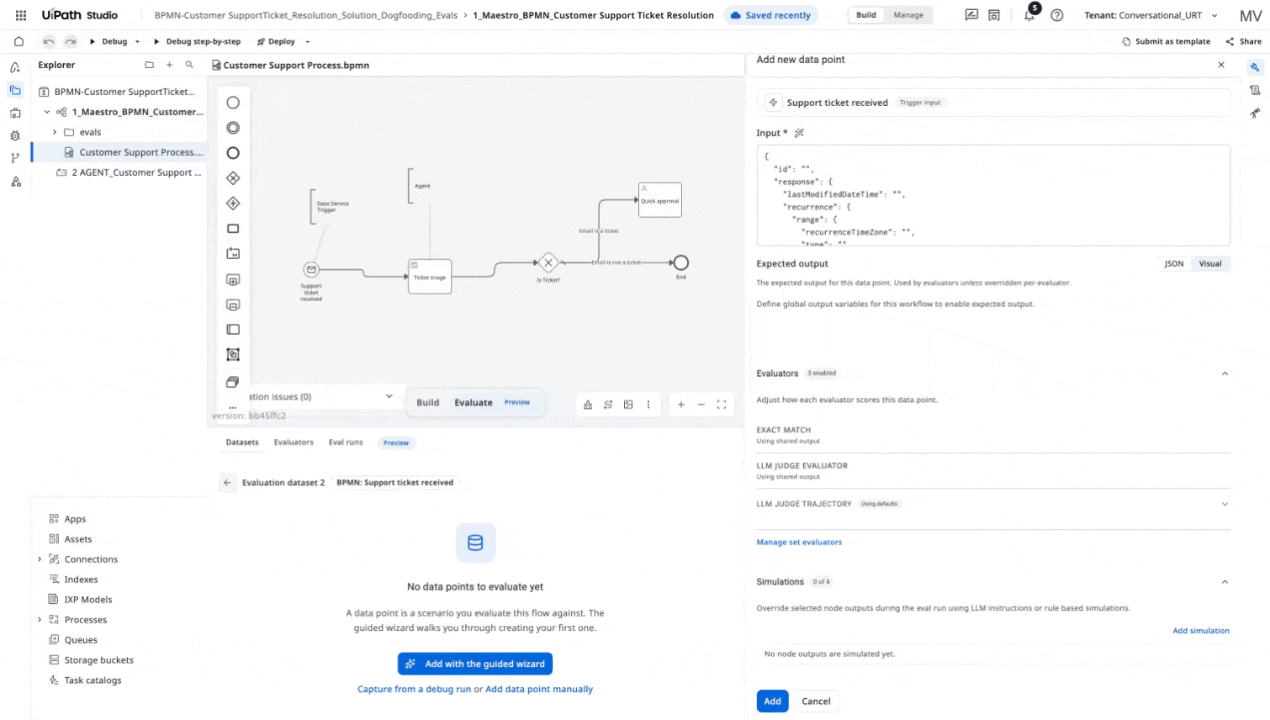Redo the last undone change
The image size is (1270, 720).
(70, 41)
